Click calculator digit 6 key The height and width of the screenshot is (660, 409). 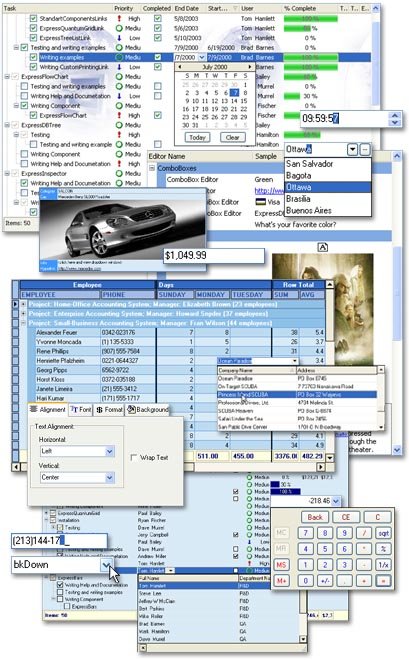[x=344, y=549]
